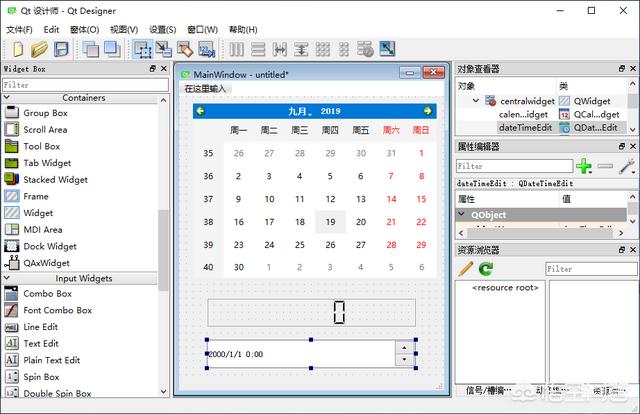The image size is (640, 414).
Task: Select calendar widget row in object inspector
Action: pos(541,114)
